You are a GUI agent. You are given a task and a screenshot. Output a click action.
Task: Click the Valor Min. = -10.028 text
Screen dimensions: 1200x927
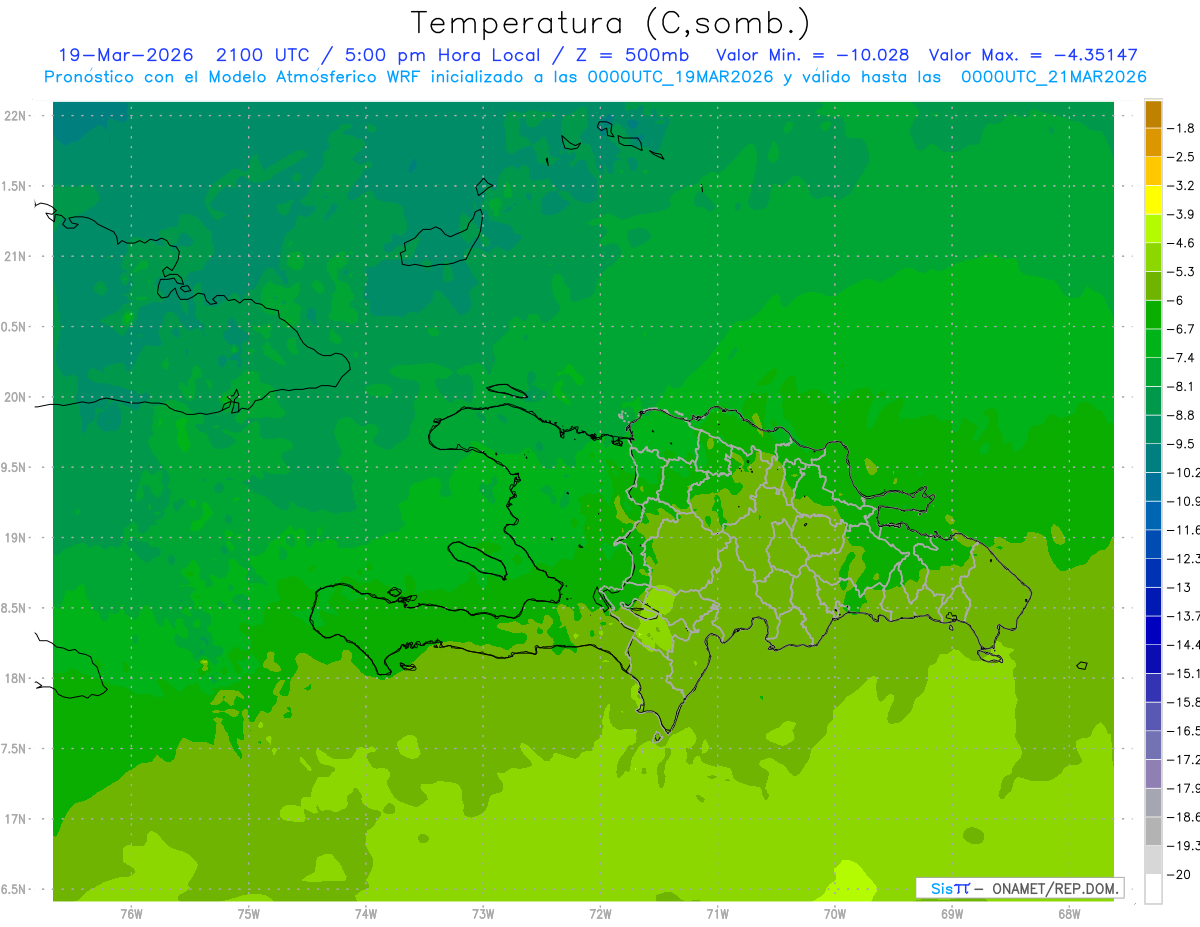pos(812,55)
